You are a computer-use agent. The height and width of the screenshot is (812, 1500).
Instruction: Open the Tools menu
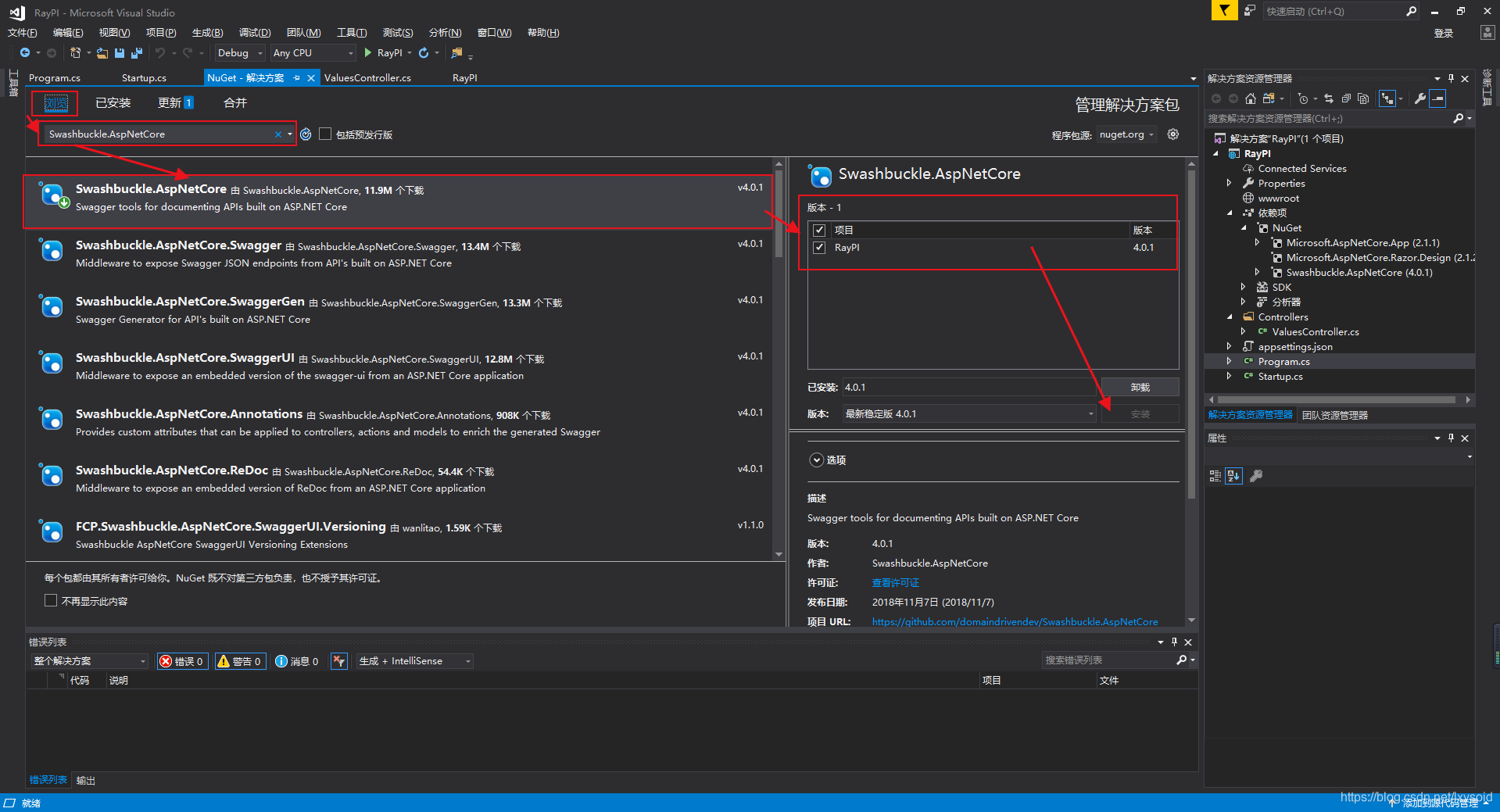click(x=352, y=33)
